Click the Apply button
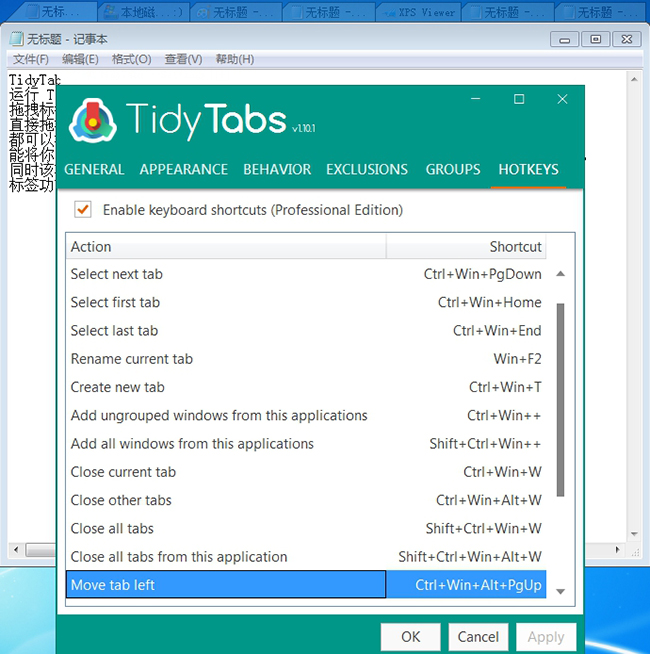The image size is (650, 654). point(546,637)
